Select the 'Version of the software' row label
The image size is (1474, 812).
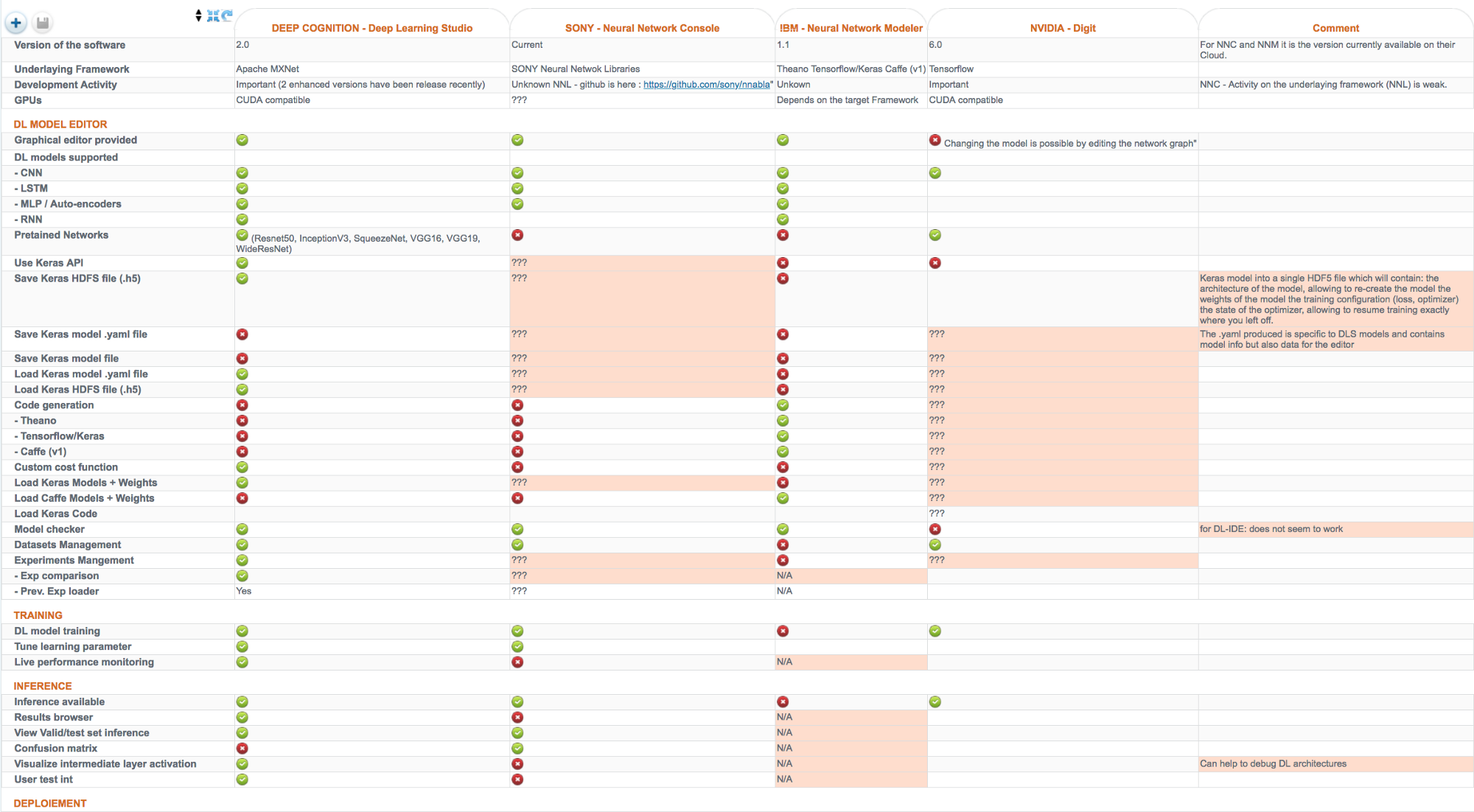pos(70,45)
